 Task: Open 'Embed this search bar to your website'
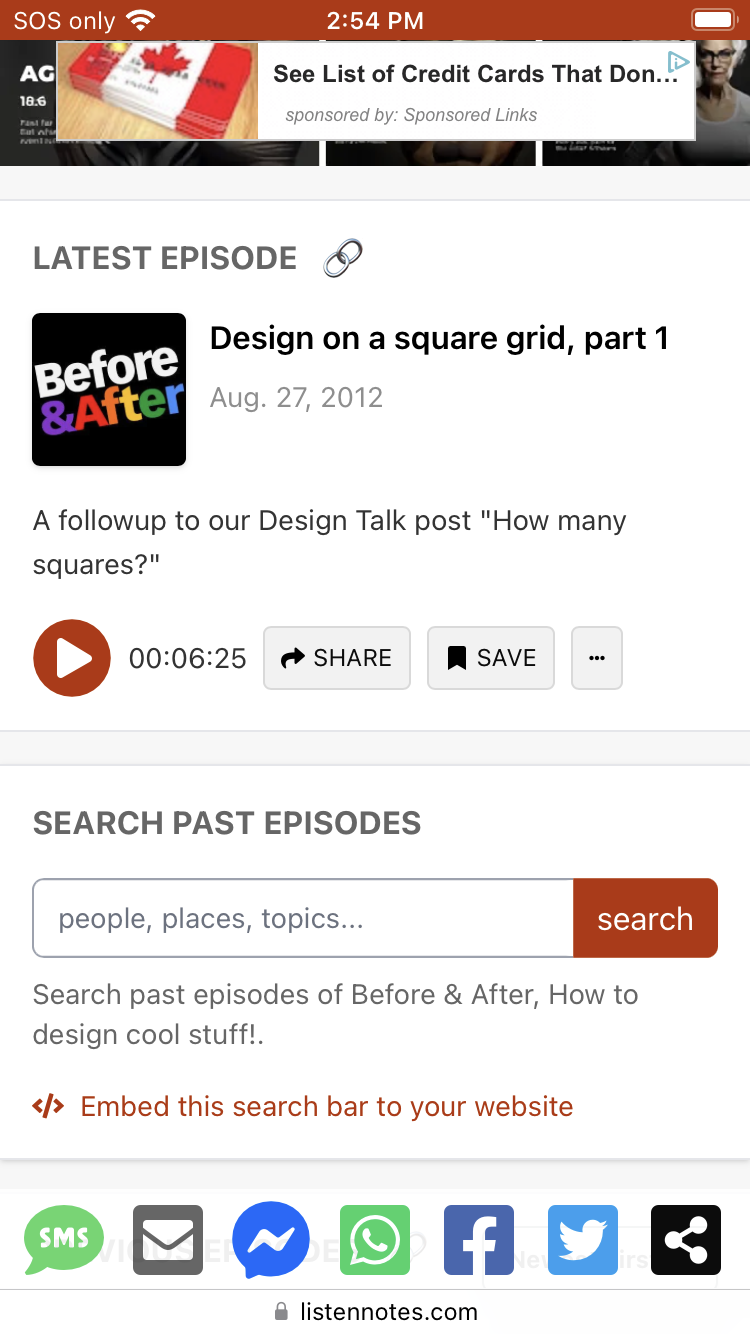326,1106
